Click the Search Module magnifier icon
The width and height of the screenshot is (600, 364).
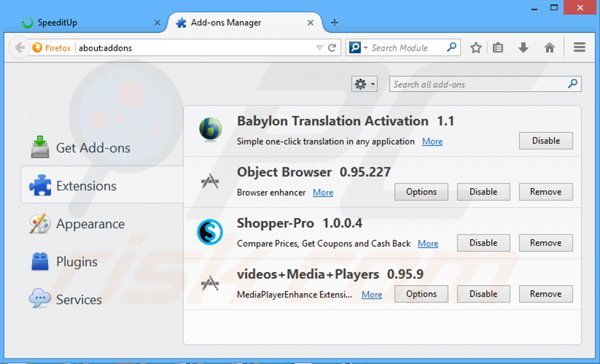coord(452,47)
